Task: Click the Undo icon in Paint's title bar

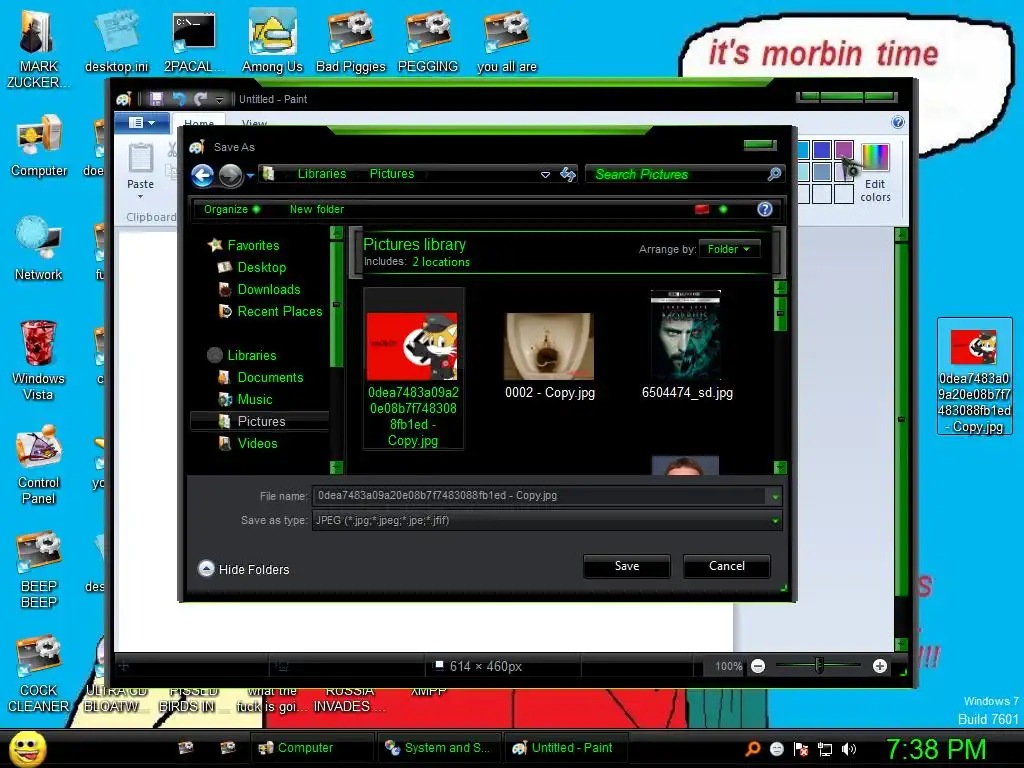Action: (x=179, y=99)
